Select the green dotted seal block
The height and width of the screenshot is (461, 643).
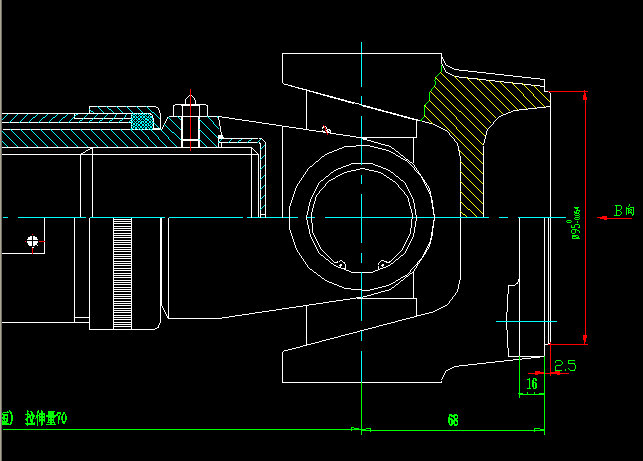click(143, 121)
